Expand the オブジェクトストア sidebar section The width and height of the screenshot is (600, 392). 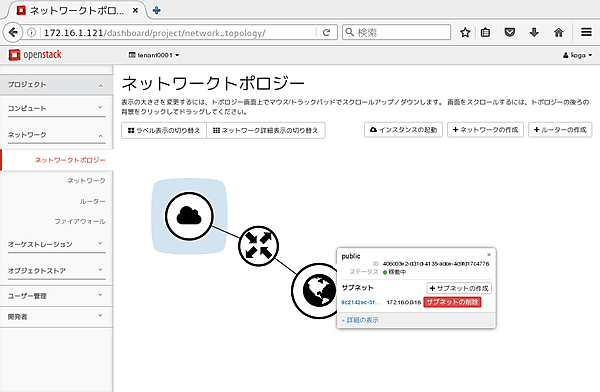[56, 271]
